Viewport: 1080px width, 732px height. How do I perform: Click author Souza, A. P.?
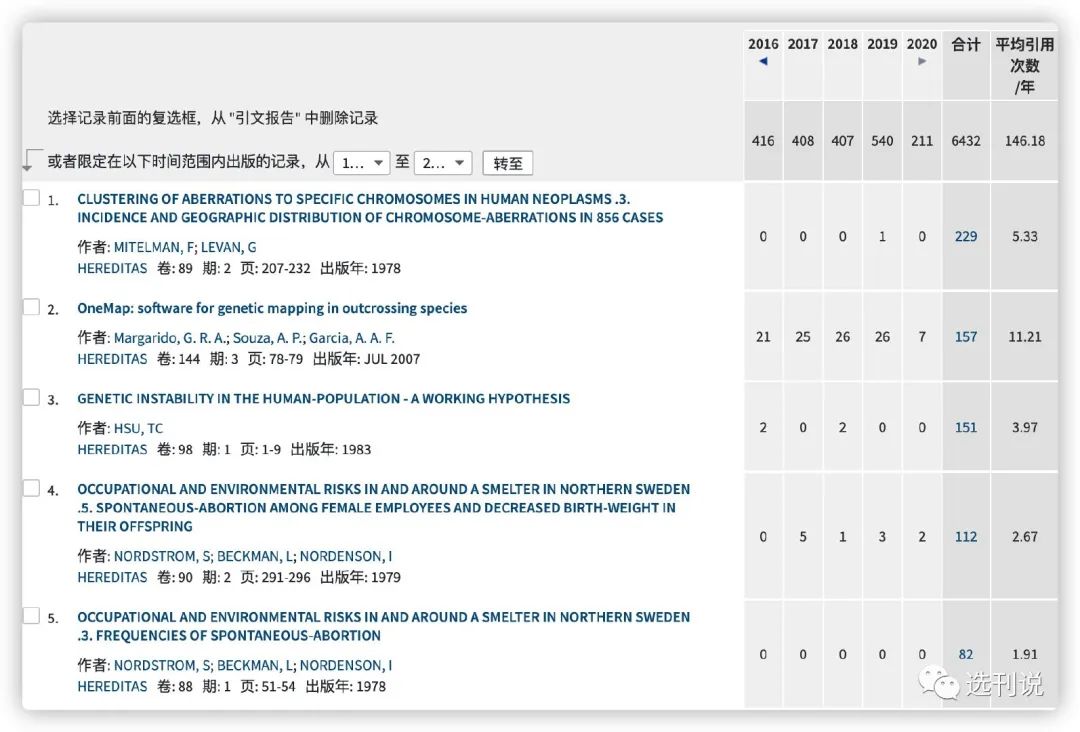click(269, 338)
